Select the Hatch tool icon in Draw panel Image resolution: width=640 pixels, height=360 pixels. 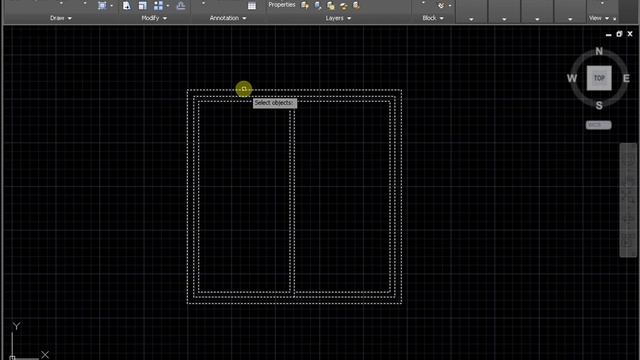(102, 5)
